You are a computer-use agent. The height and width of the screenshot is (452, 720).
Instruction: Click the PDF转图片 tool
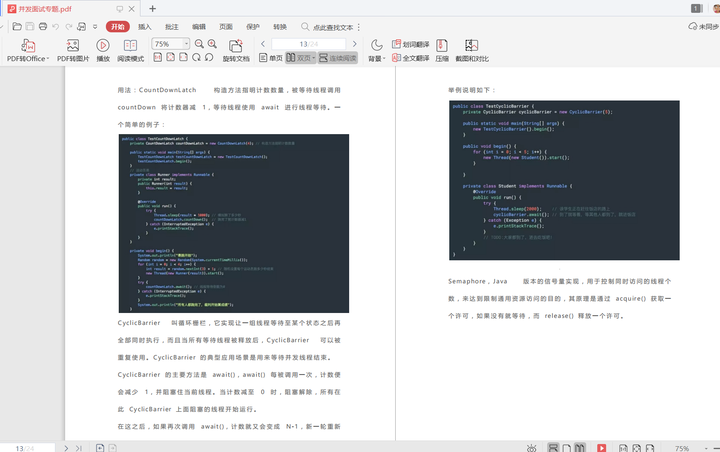point(73,51)
